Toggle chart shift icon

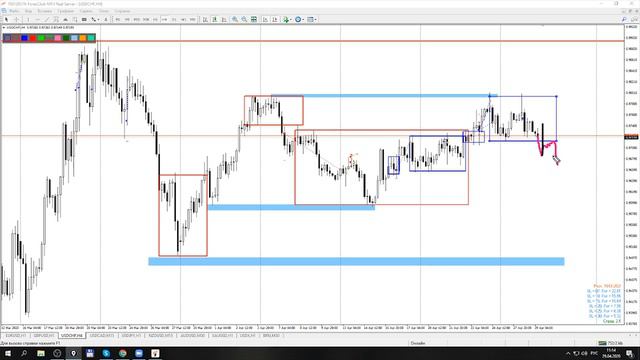(x=275, y=19)
